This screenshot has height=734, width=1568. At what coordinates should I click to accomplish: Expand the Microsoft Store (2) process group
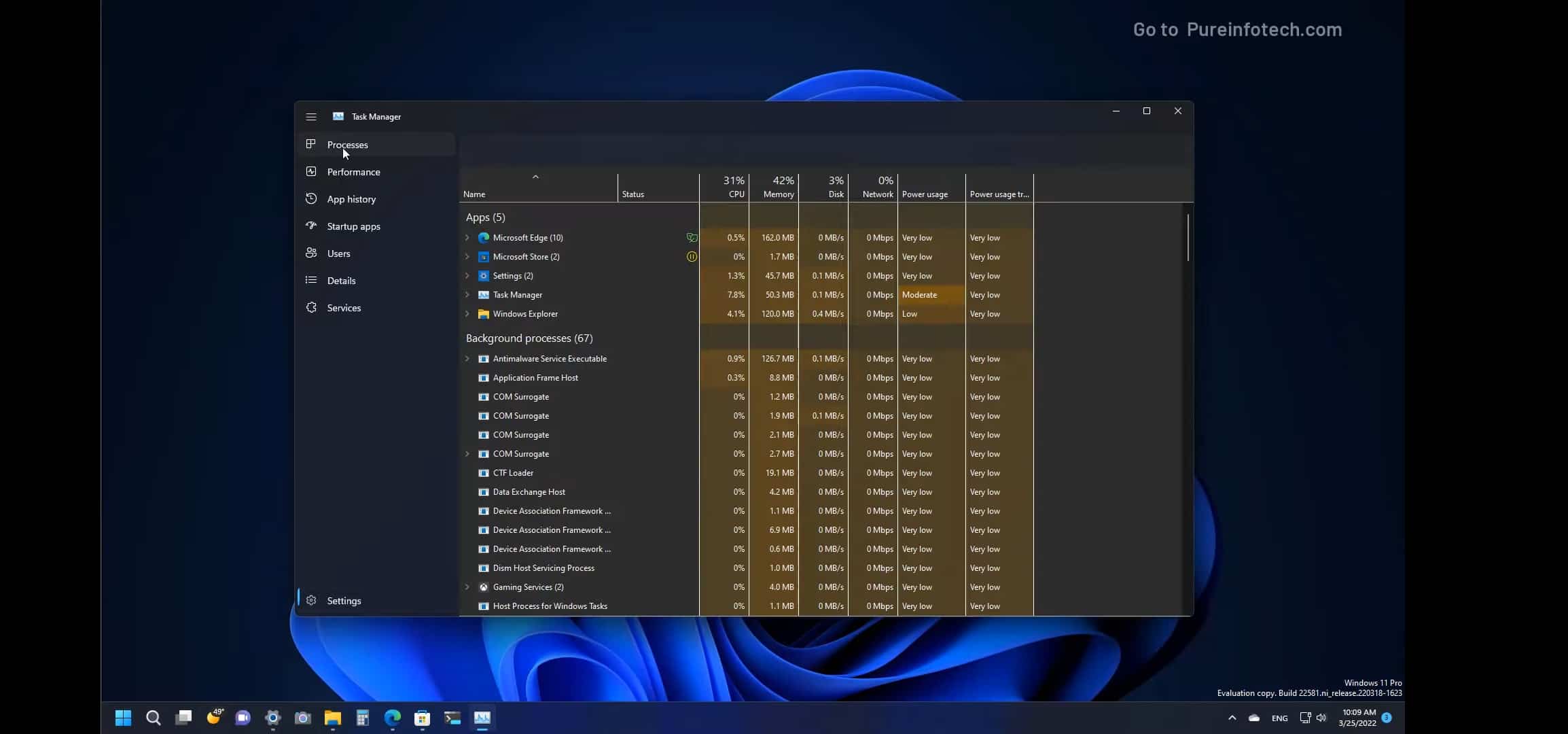click(467, 257)
